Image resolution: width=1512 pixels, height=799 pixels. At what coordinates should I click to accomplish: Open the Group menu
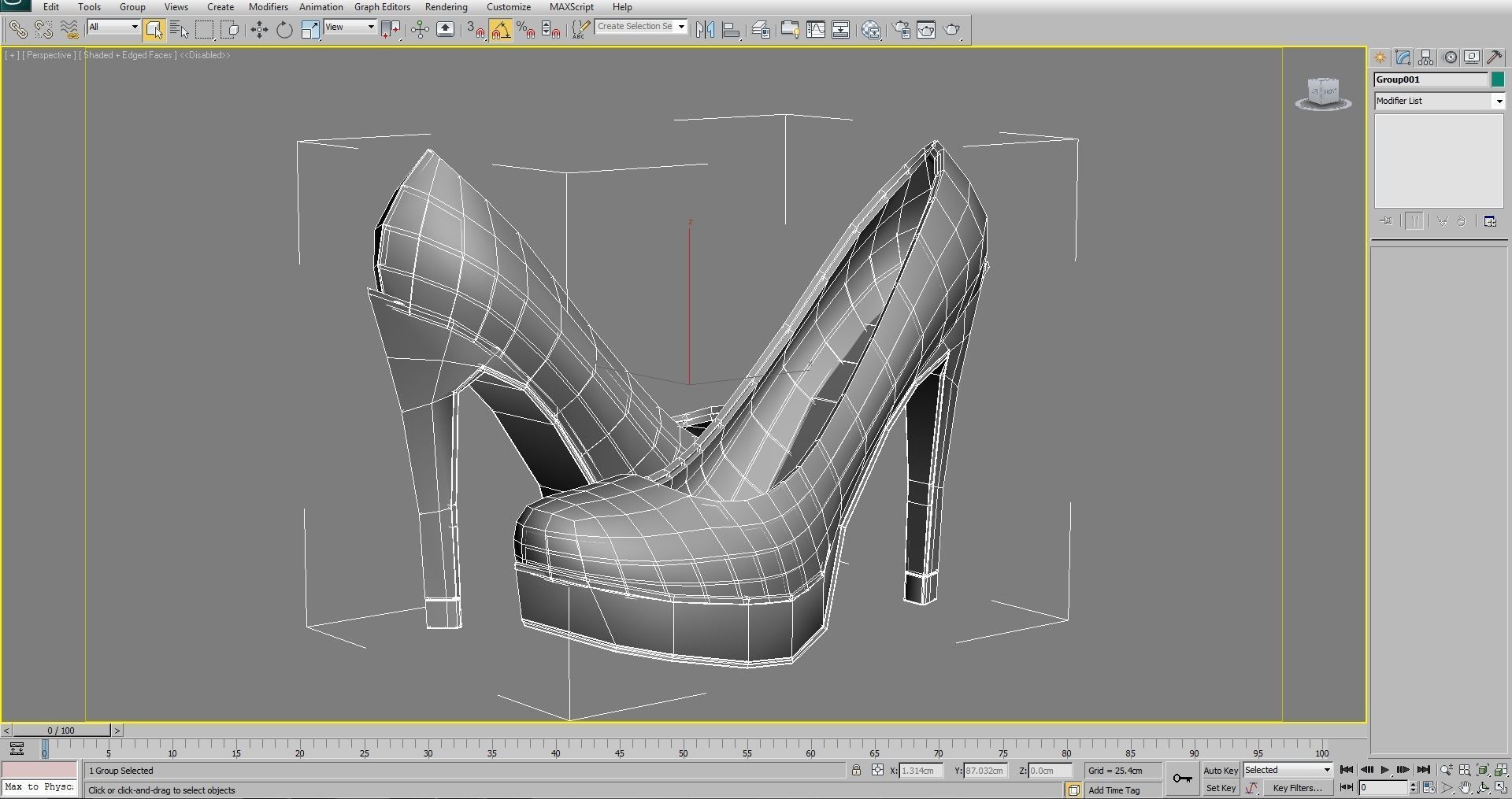click(x=132, y=7)
